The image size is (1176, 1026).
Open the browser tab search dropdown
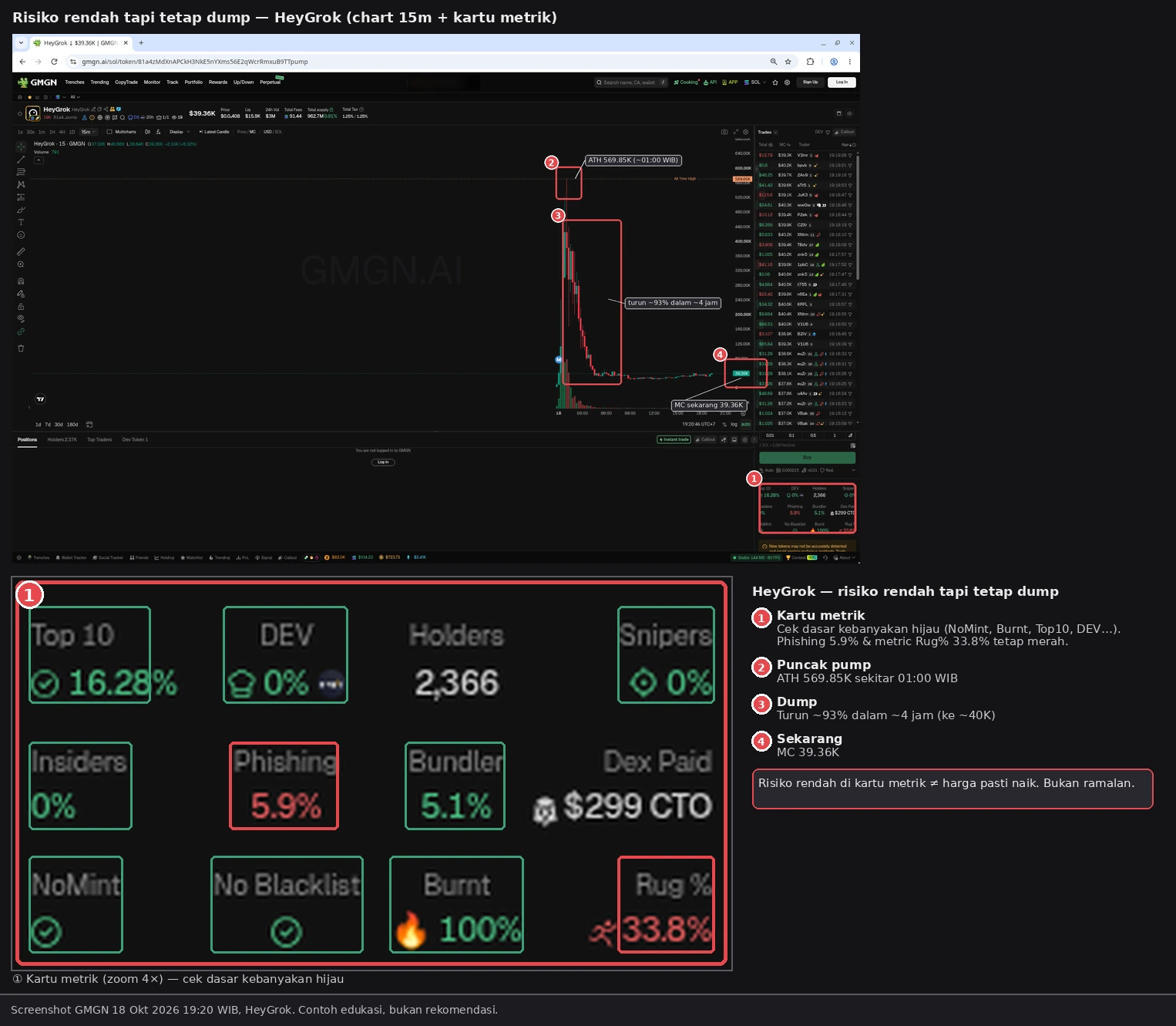pos(21,43)
